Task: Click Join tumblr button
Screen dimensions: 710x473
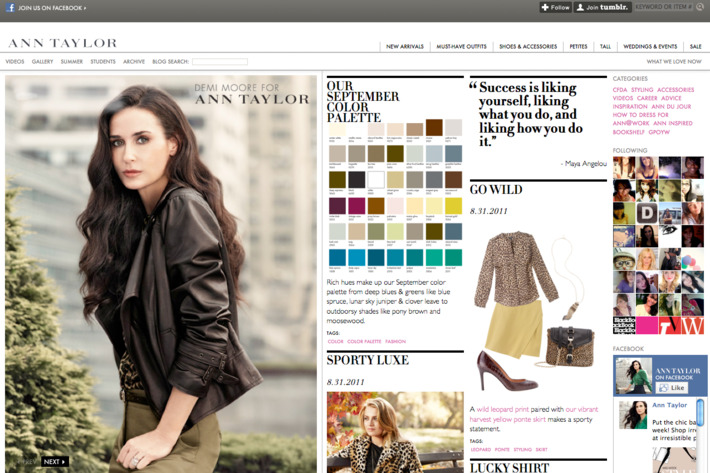Action: 603,7
